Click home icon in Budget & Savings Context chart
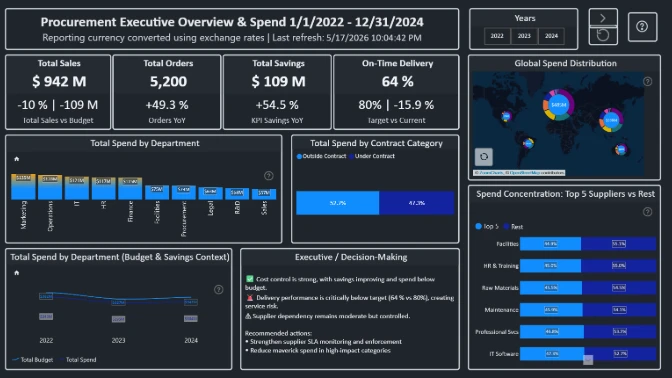This screenshot has width=672, height=378. click(17, 273)
